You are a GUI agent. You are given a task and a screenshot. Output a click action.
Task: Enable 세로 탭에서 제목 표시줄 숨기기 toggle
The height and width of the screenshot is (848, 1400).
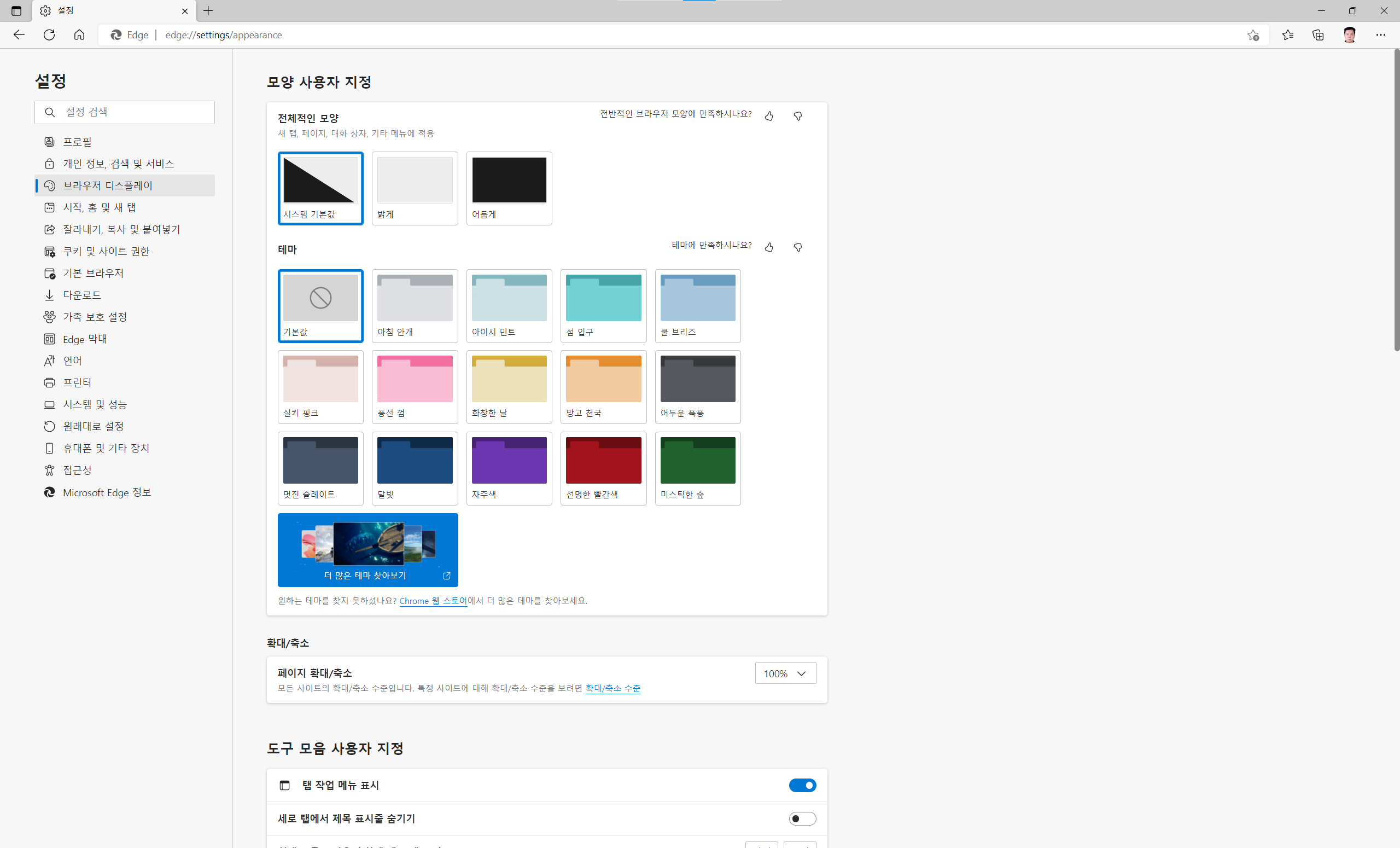[802, 818]
